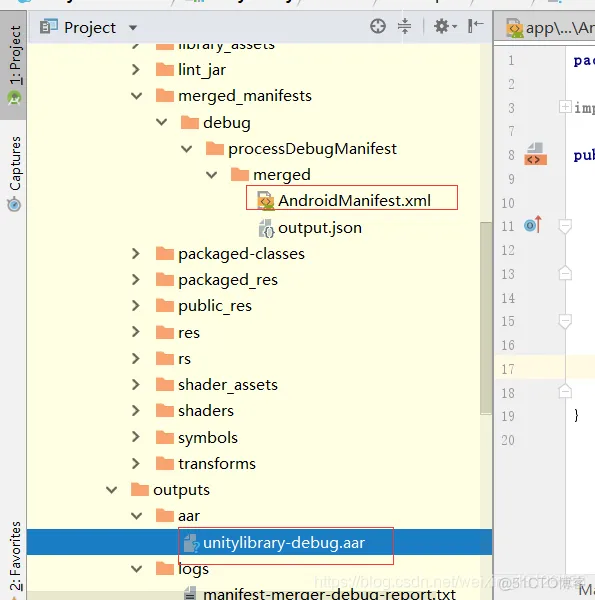
Task: Collapse the outputs folder
Action: pos(111,490)
